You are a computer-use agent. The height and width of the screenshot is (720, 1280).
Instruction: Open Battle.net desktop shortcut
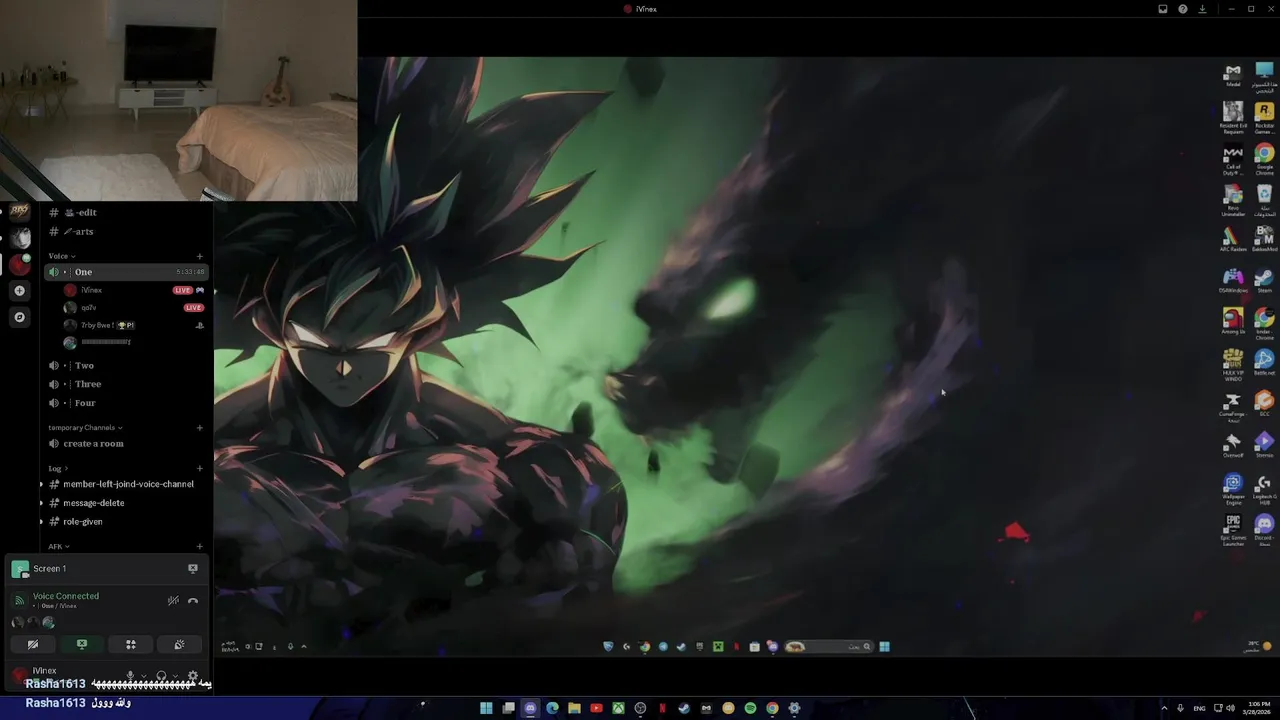point(1264,363)
